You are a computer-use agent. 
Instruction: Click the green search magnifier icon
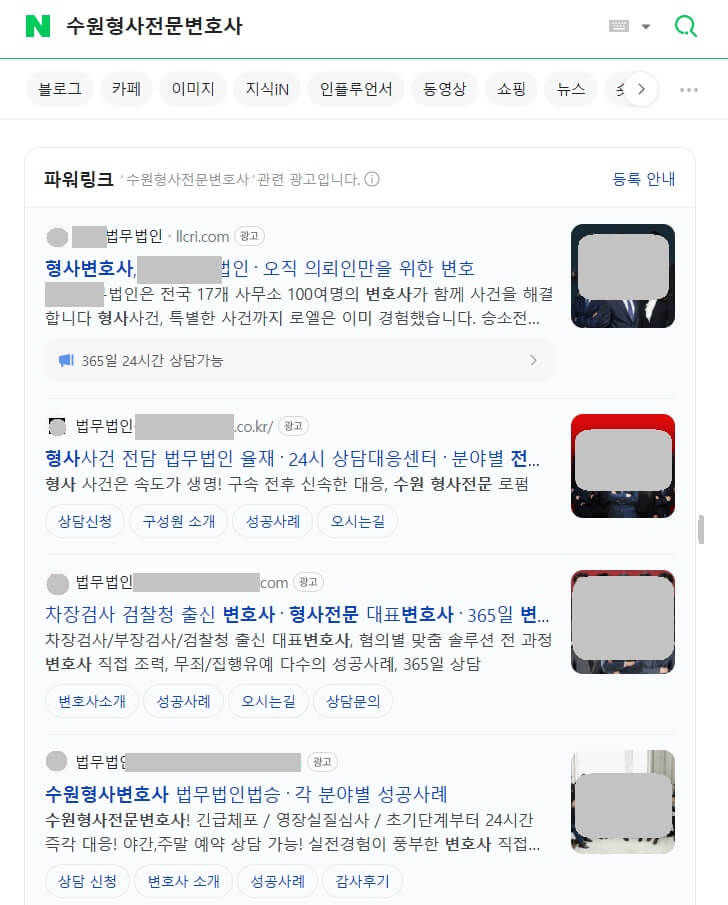[x=686, y=26]
